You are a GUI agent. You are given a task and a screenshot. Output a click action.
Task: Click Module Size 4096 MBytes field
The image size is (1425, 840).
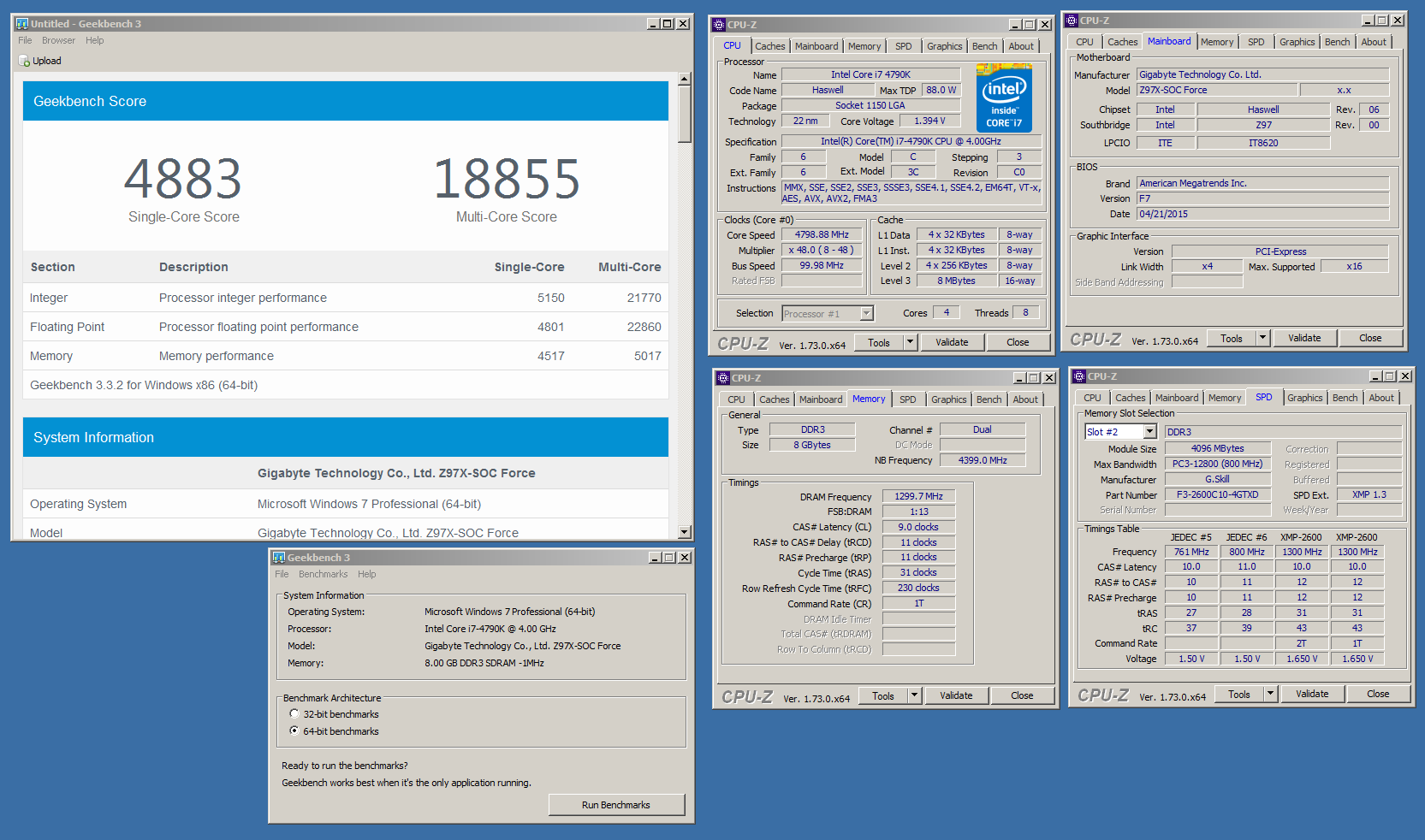1217,449
